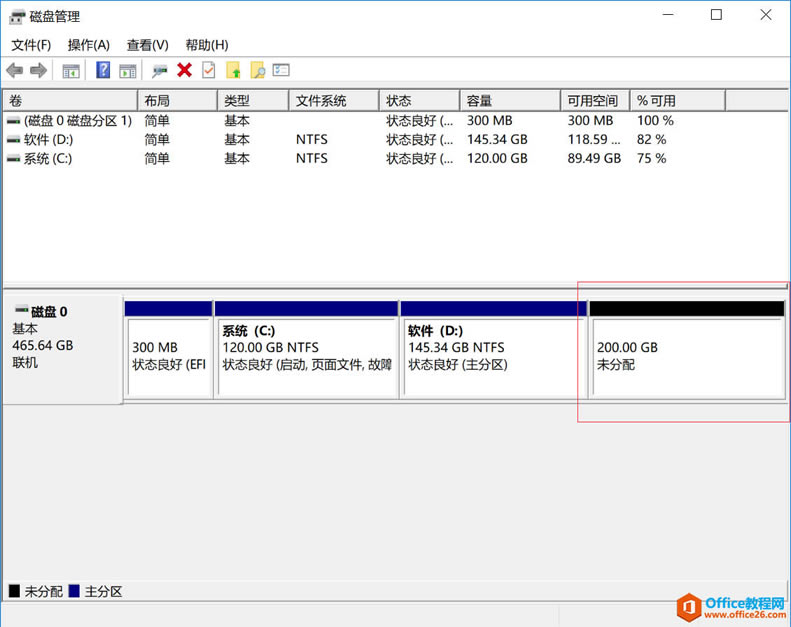This screenshot has height=627, width=791.
Task: Sort by the 类型 column header
Action: click(x=253, y=100)
